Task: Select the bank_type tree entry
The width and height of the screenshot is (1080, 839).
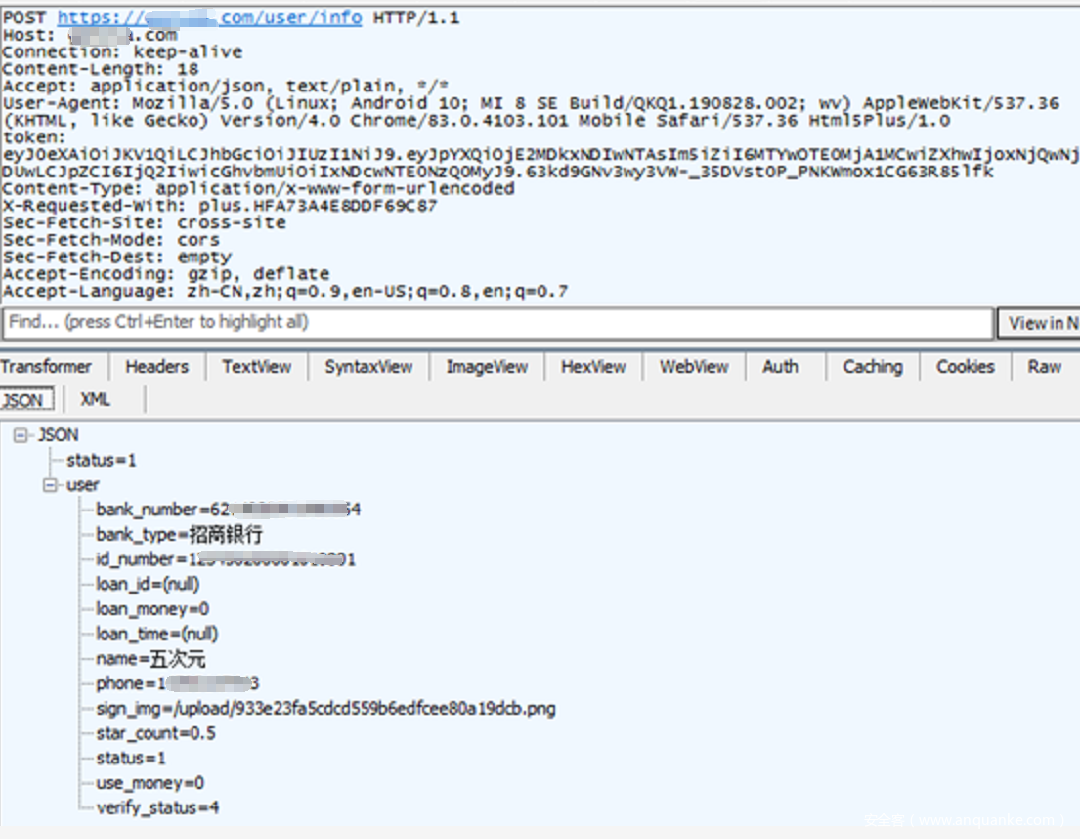Action: (179, 535)
